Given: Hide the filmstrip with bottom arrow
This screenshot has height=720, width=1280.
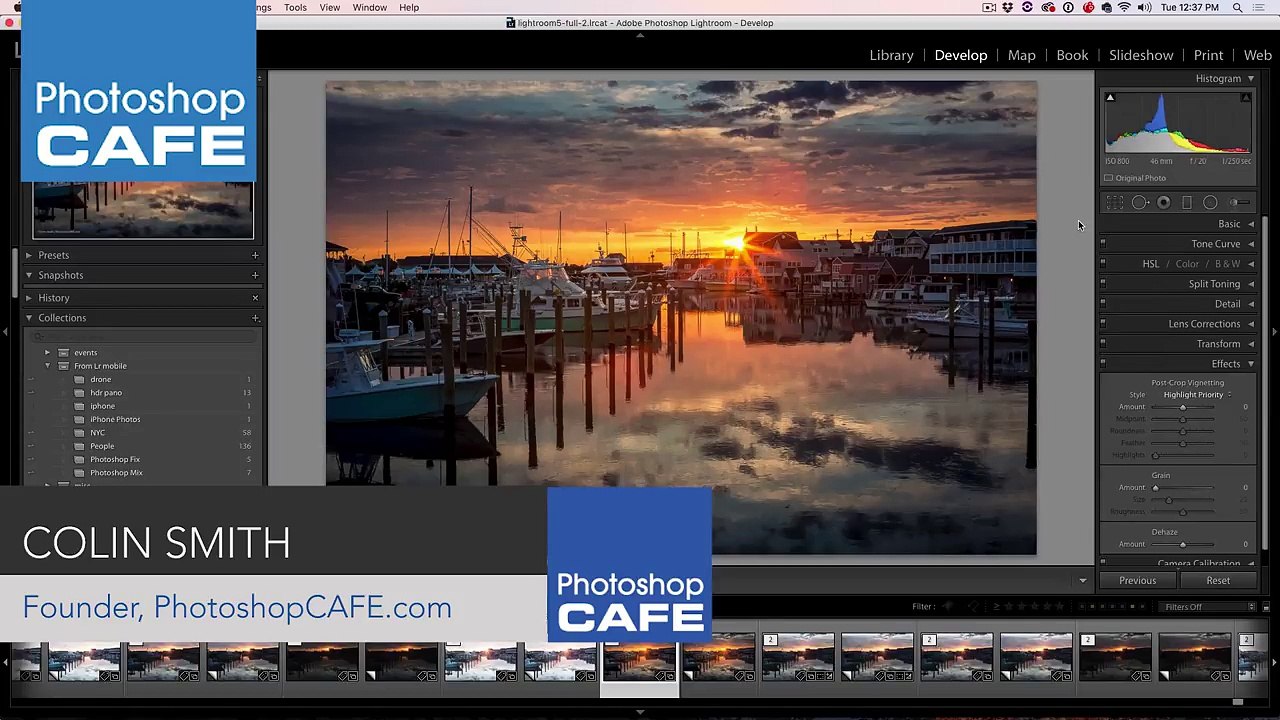Looking at the screenshot, I should coord(640,713).
